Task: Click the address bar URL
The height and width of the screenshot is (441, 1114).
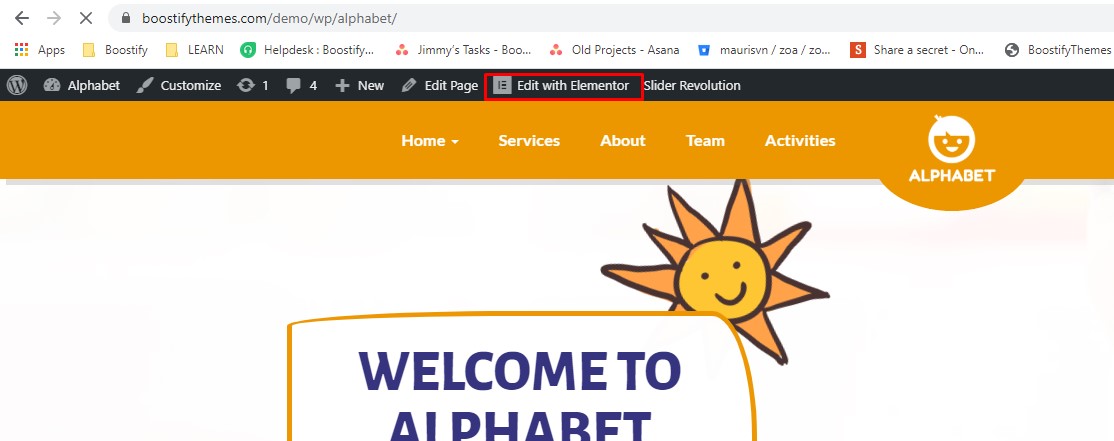Action: [x=269, y=18]
